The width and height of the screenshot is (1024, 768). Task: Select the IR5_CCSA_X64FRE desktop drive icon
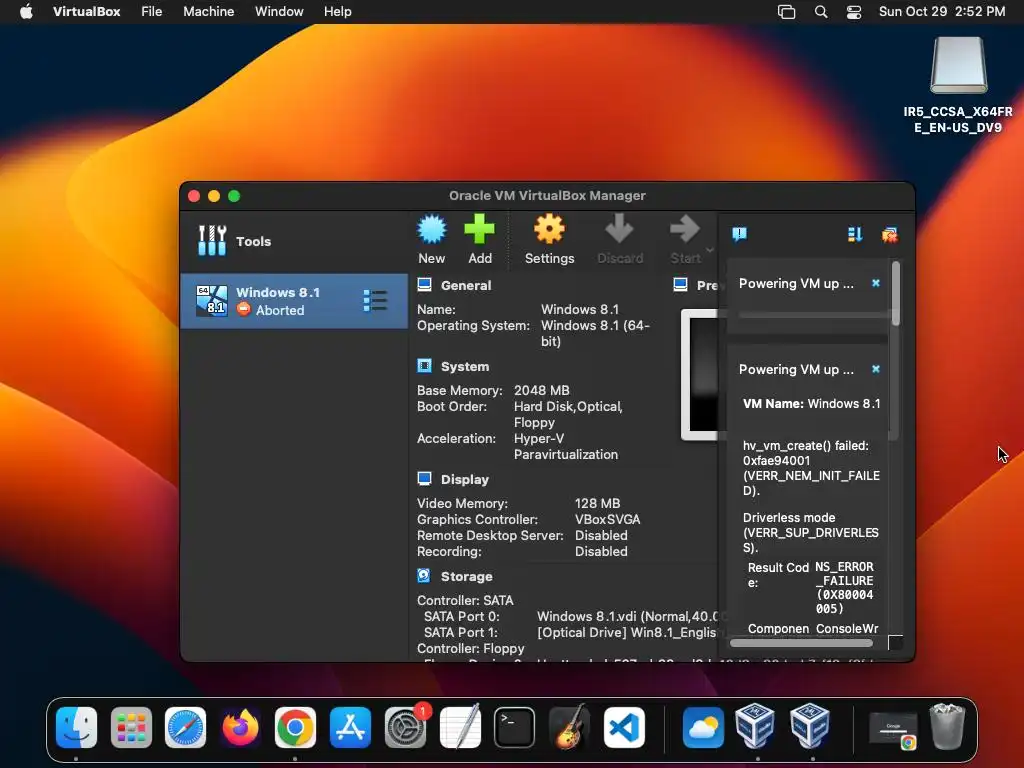958,65
